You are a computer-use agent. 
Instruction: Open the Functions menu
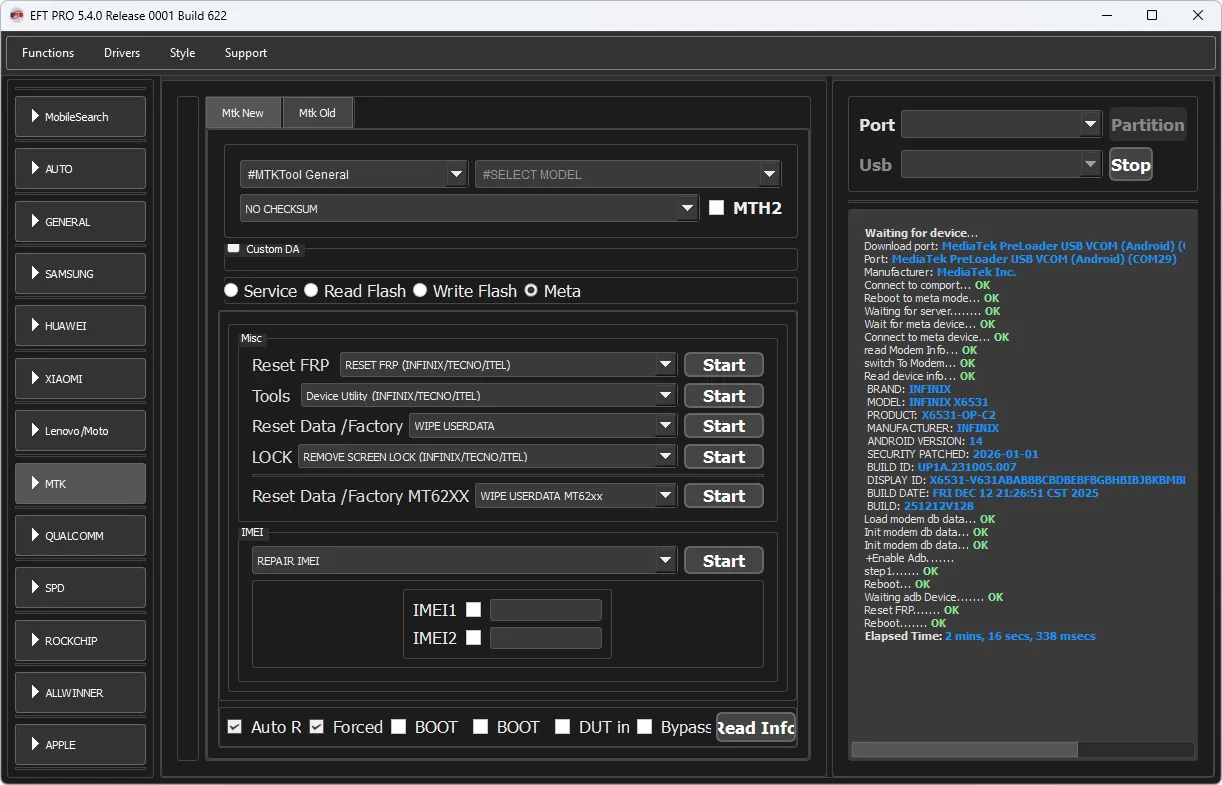click(x=48, y=53)
